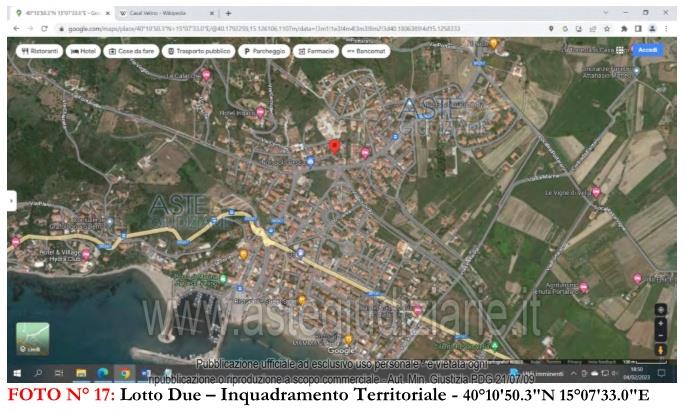Screen dimensions: 686x413
Task: Open Task View on taskbar
Action: pos(59,373)
